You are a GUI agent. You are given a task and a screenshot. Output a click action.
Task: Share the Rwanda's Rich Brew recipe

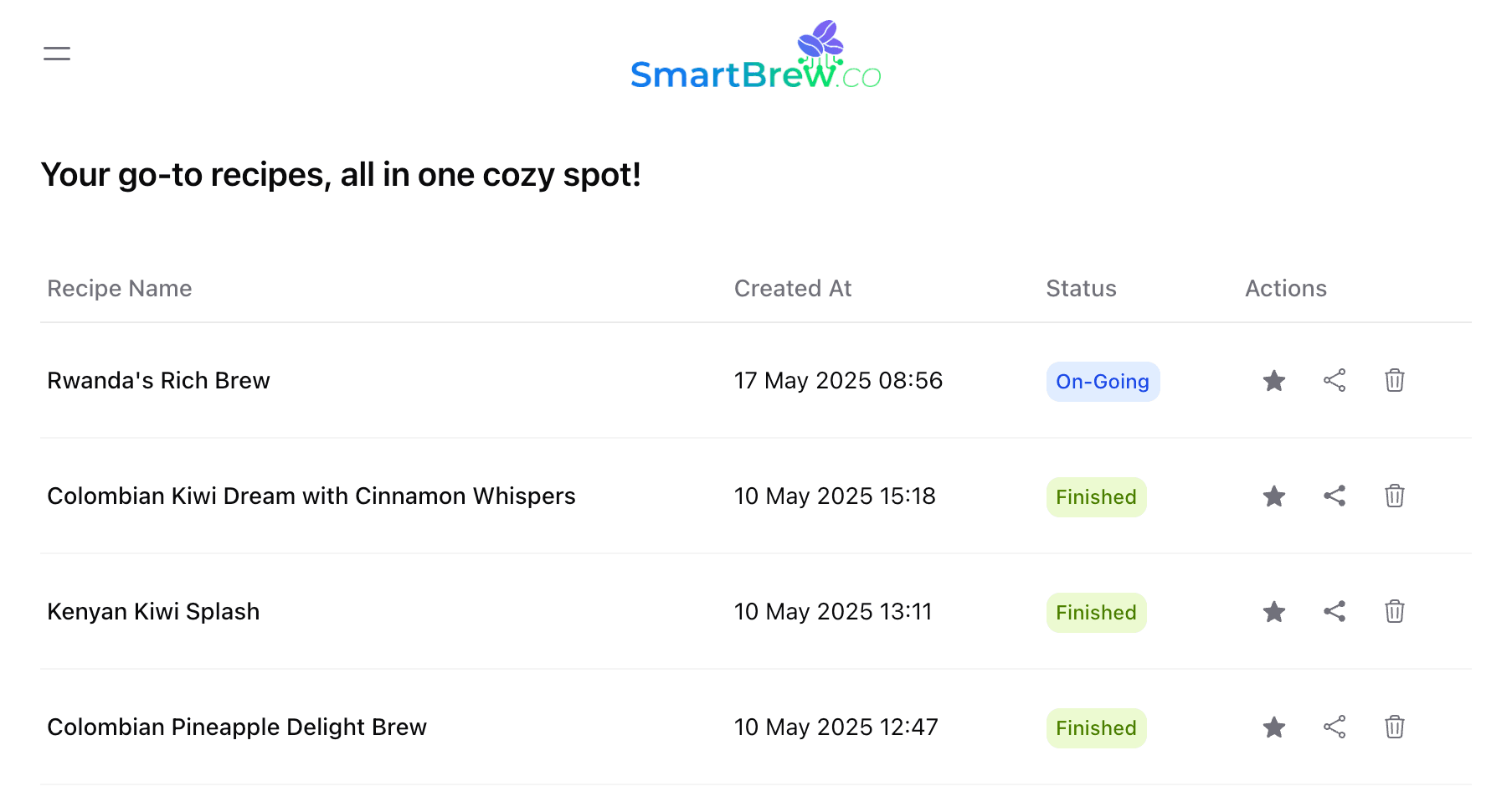[x=1334, y=381]
